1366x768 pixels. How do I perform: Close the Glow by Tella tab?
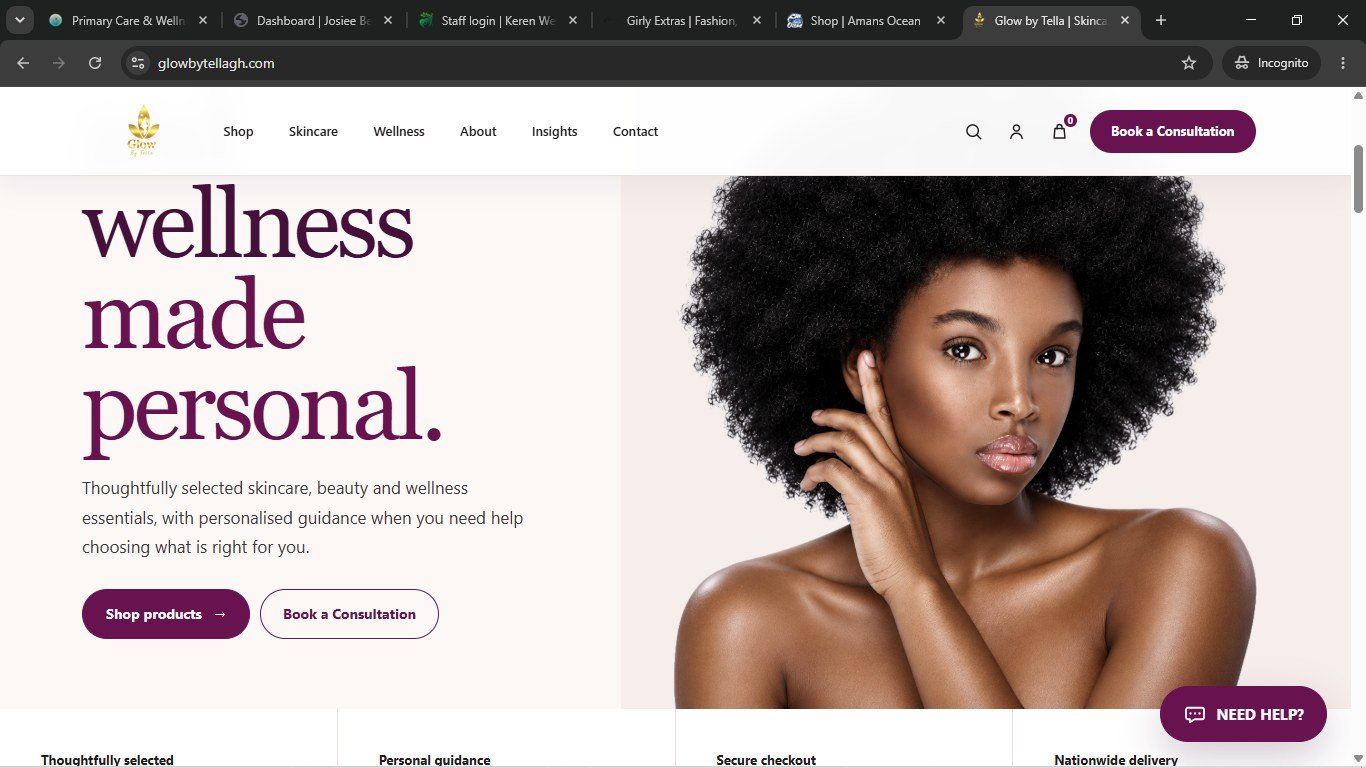(x=1125, y=20)
